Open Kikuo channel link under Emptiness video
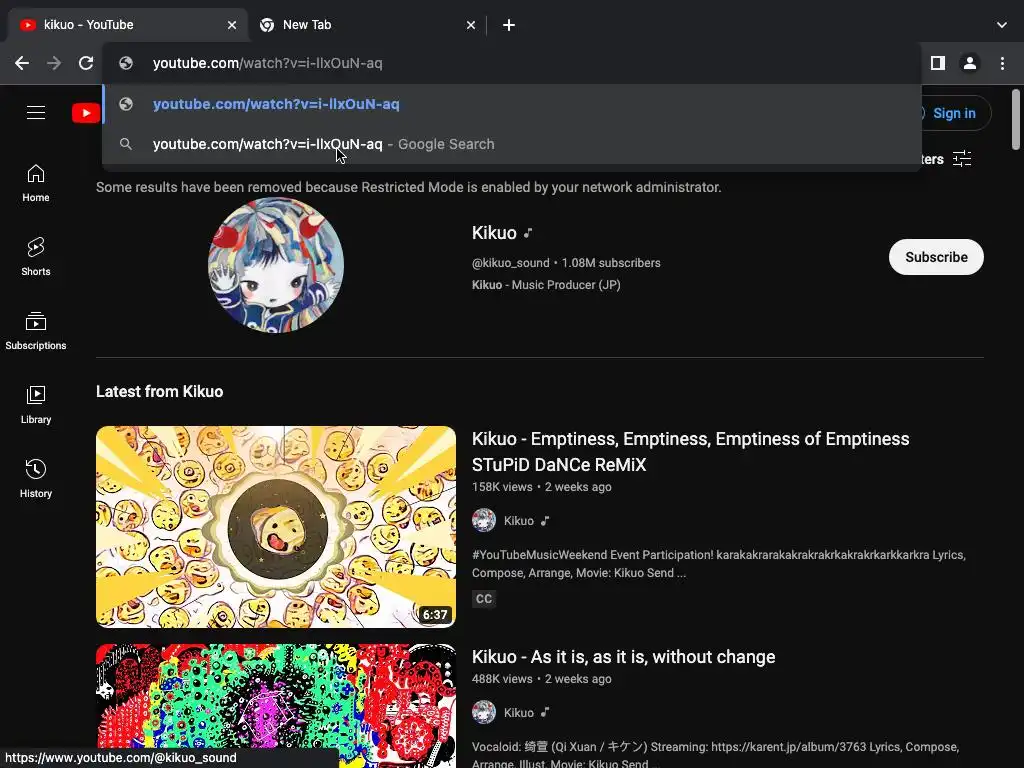Viewport: 1024px width, 768px height. (x=519, y=520)
